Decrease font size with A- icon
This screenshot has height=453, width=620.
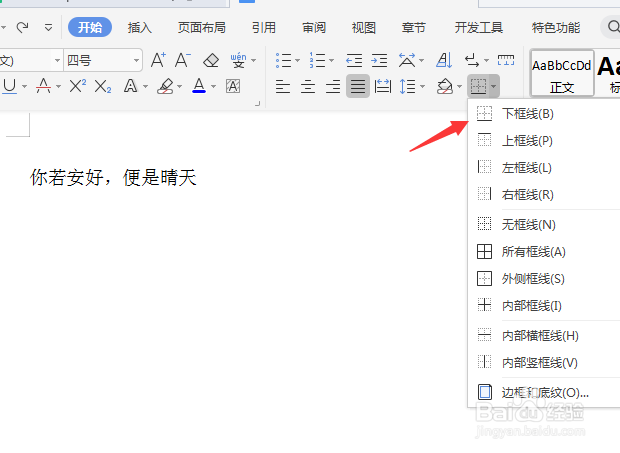183,60
